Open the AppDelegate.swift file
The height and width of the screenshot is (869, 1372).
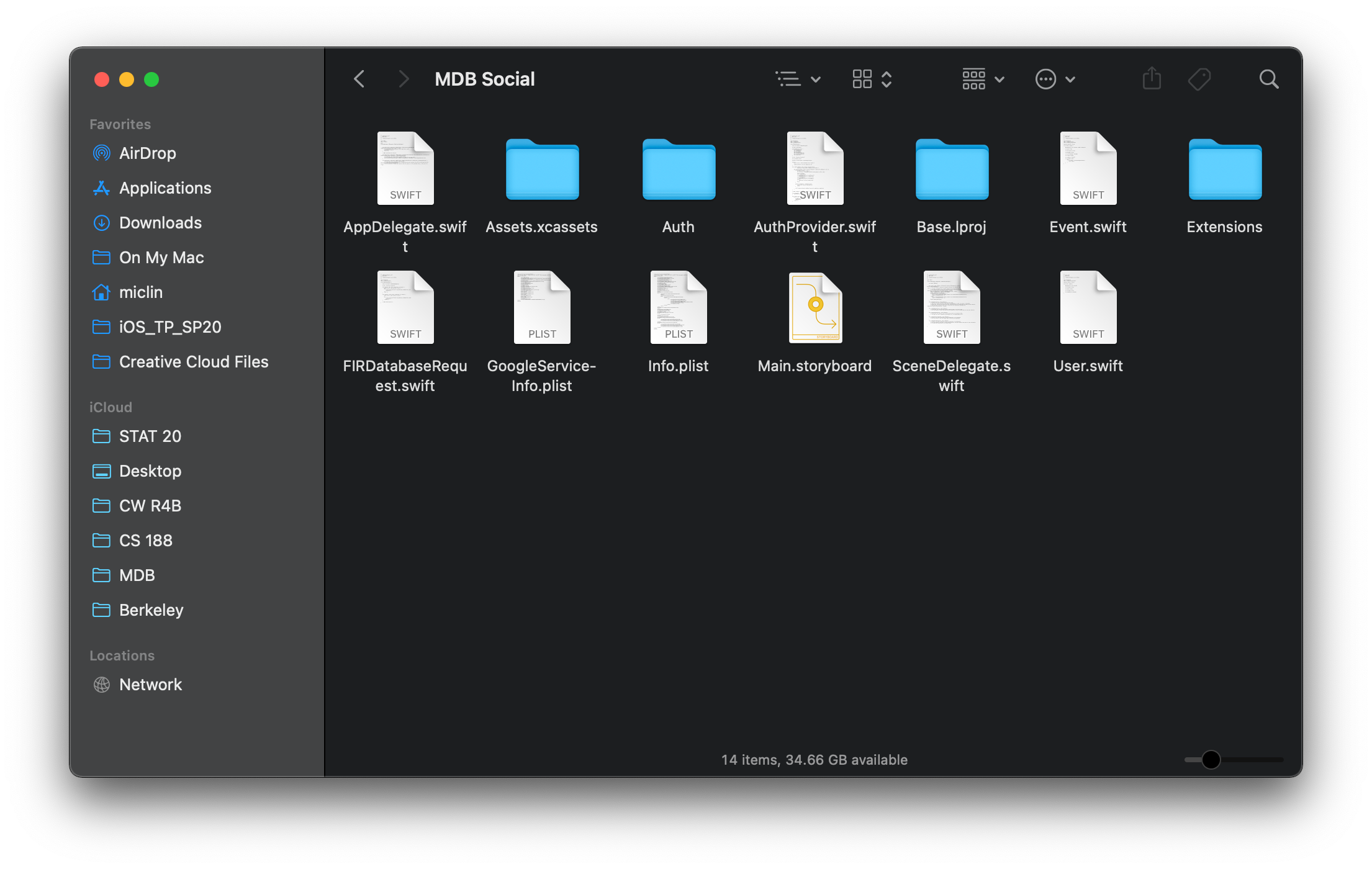point(405,168)
